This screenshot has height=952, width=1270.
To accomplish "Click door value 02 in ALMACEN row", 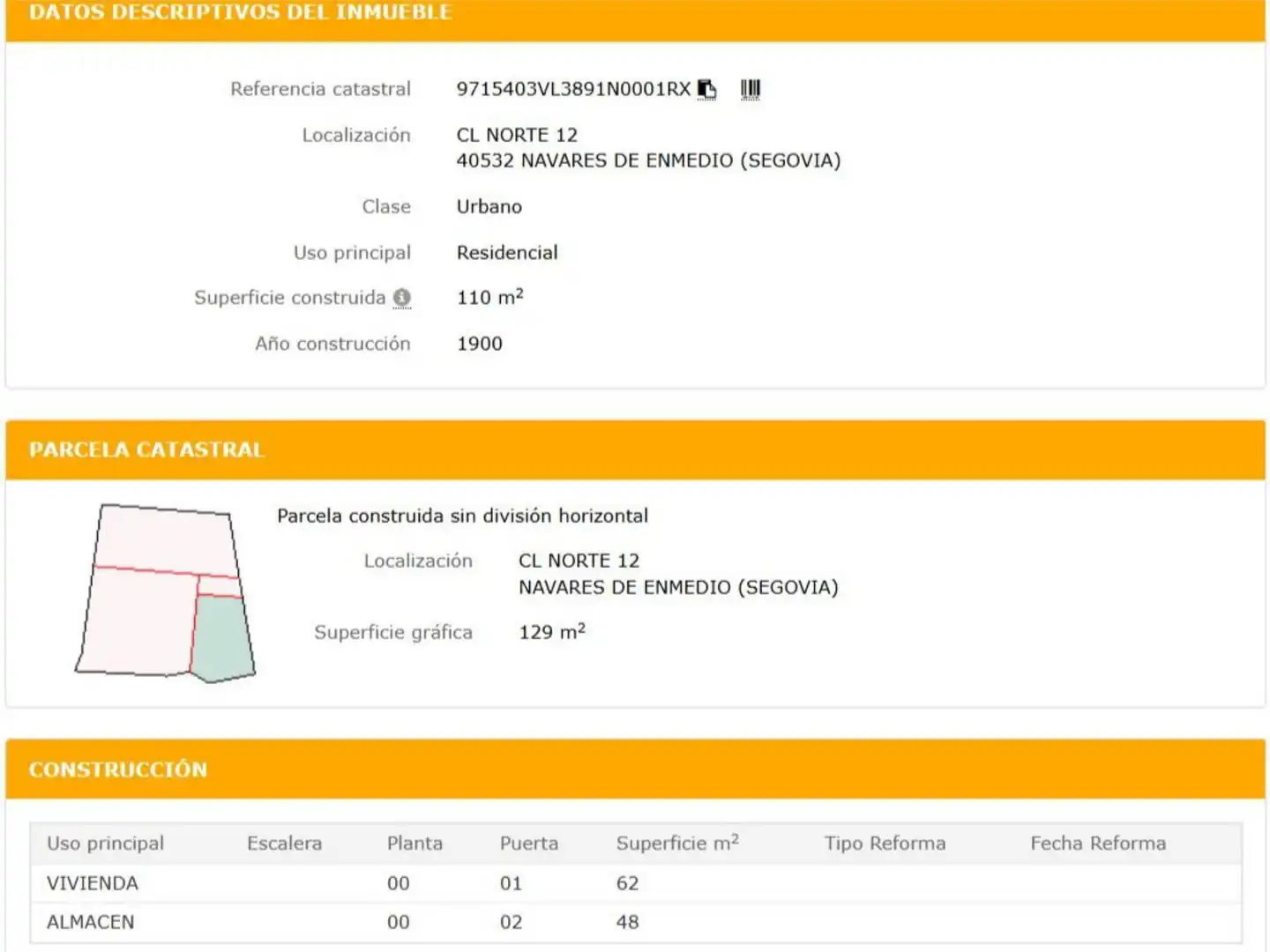I will point(512,922).
